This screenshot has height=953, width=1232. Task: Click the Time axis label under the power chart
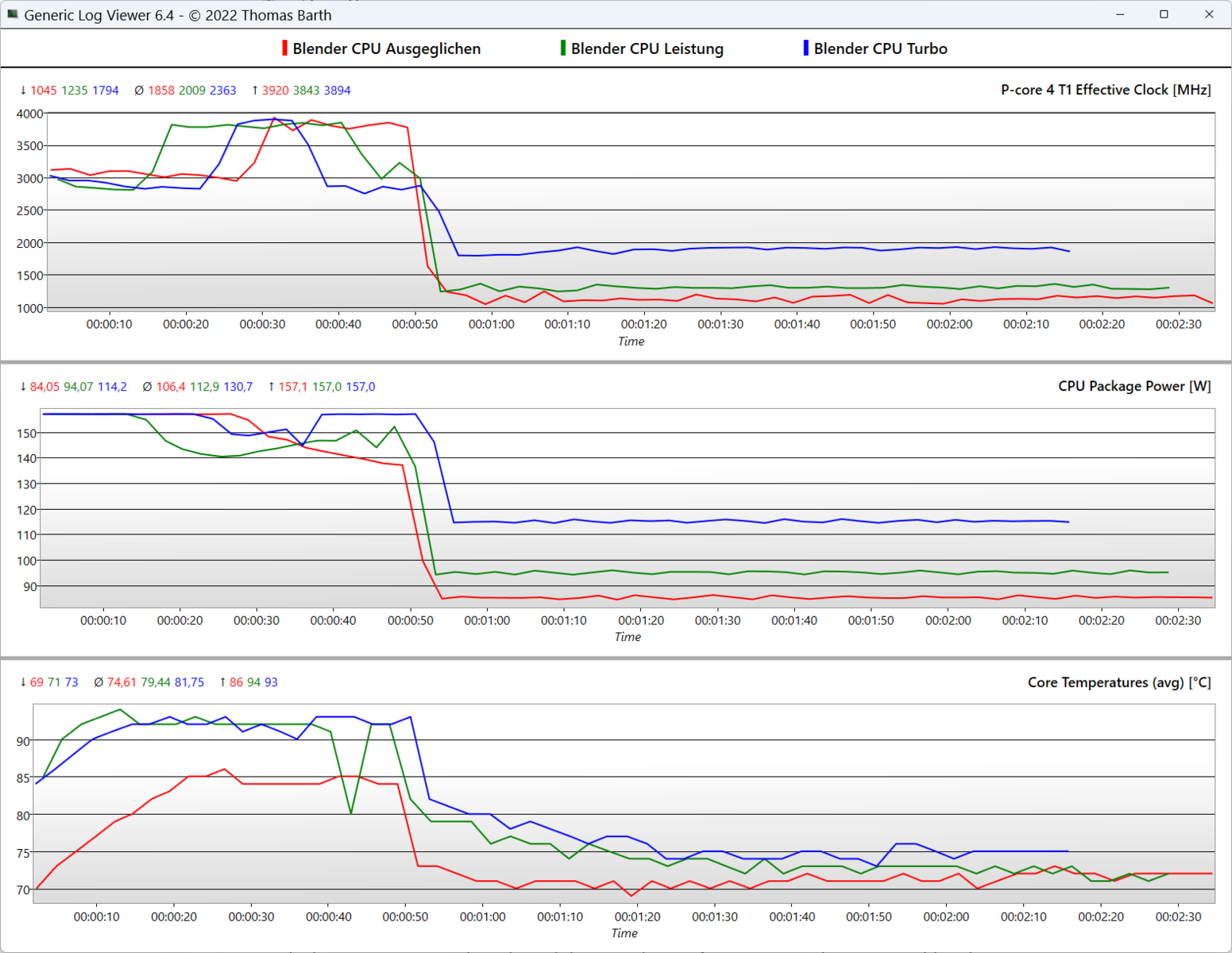click(628, 637)
